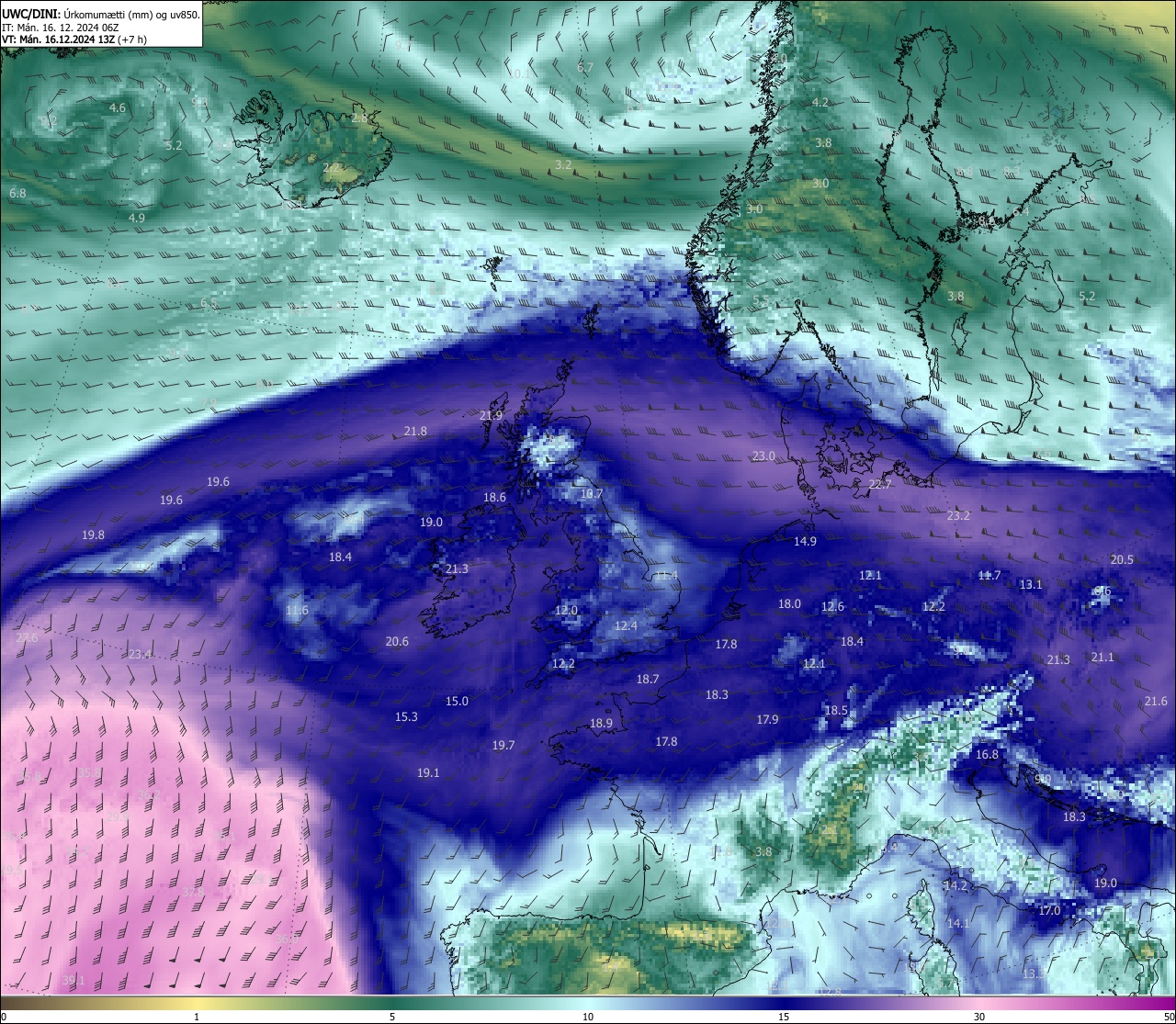Click the 12.0 value over Wales
This screenshot has height=1024, width=1176.
[x=566, y=610]
